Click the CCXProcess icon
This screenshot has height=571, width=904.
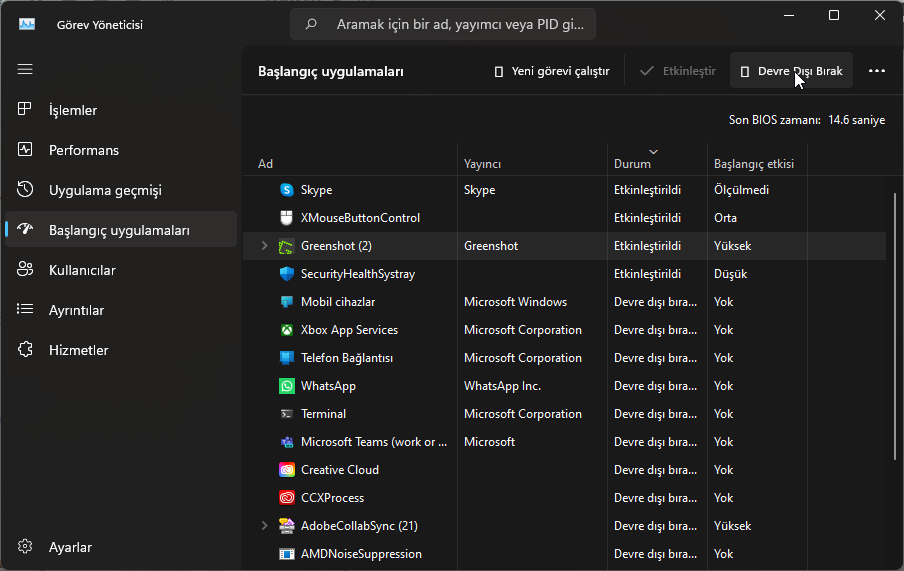[x=287, y=497]
